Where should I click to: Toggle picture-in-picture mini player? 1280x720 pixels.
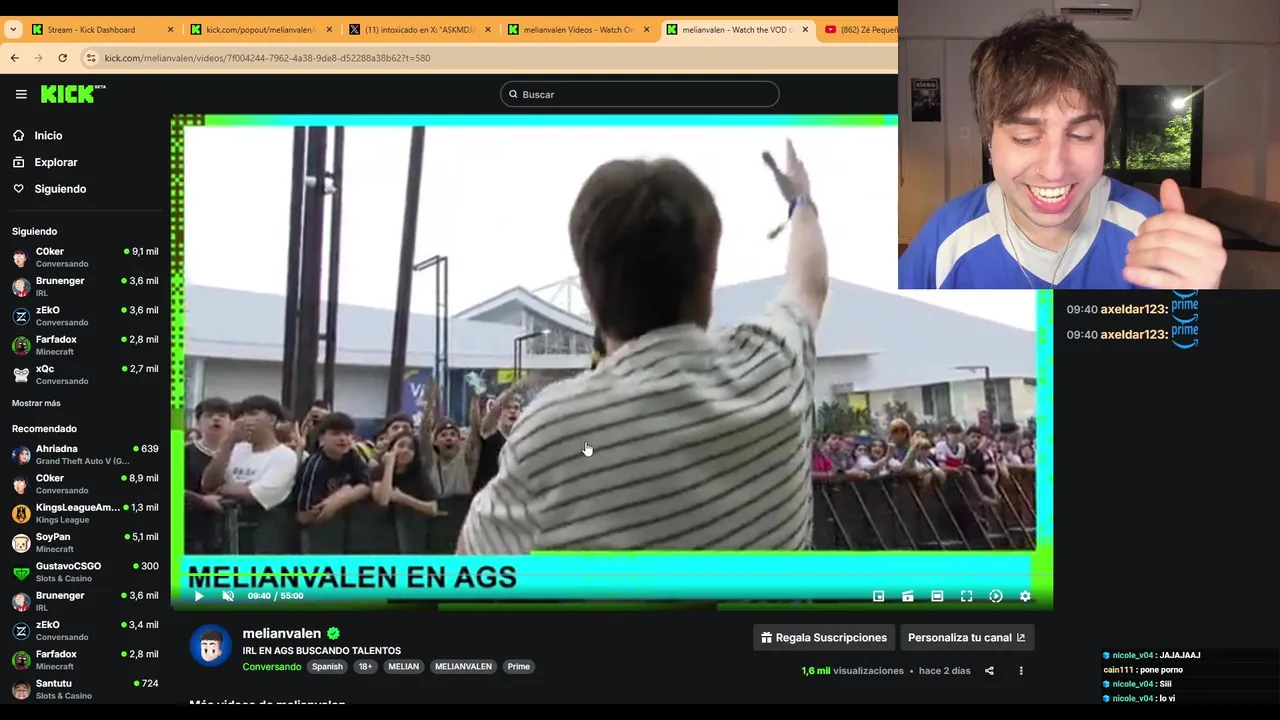click(x=878, y=596)
